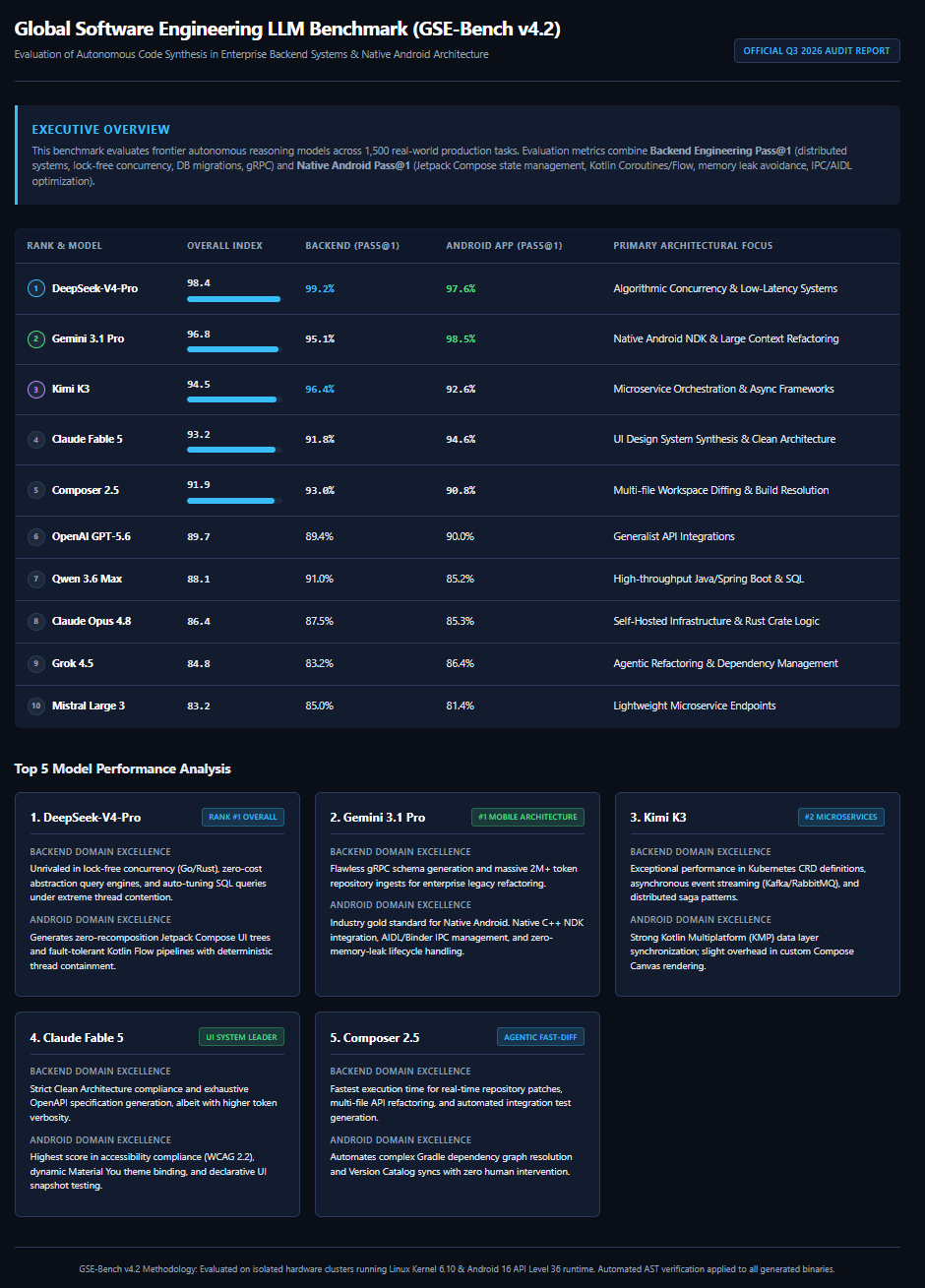Image resolution: width=925 pixels, height=1288 pixels.
Task: Select the Claude Opus 4.8 model name
Action: [92, 621]
